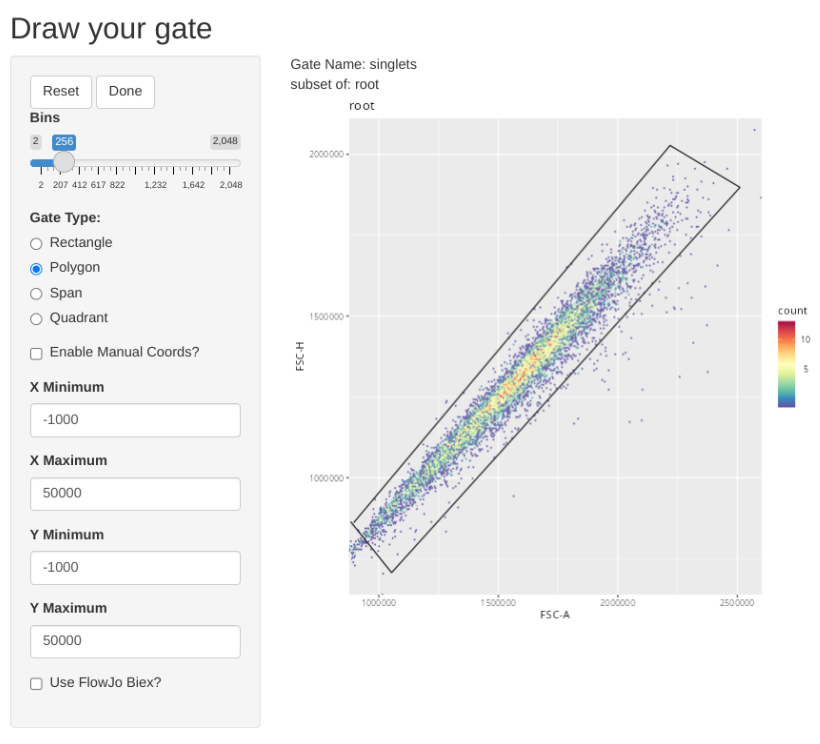820x744 pixels.
Task: Select the Y Minimum input box
Action: 135,568
